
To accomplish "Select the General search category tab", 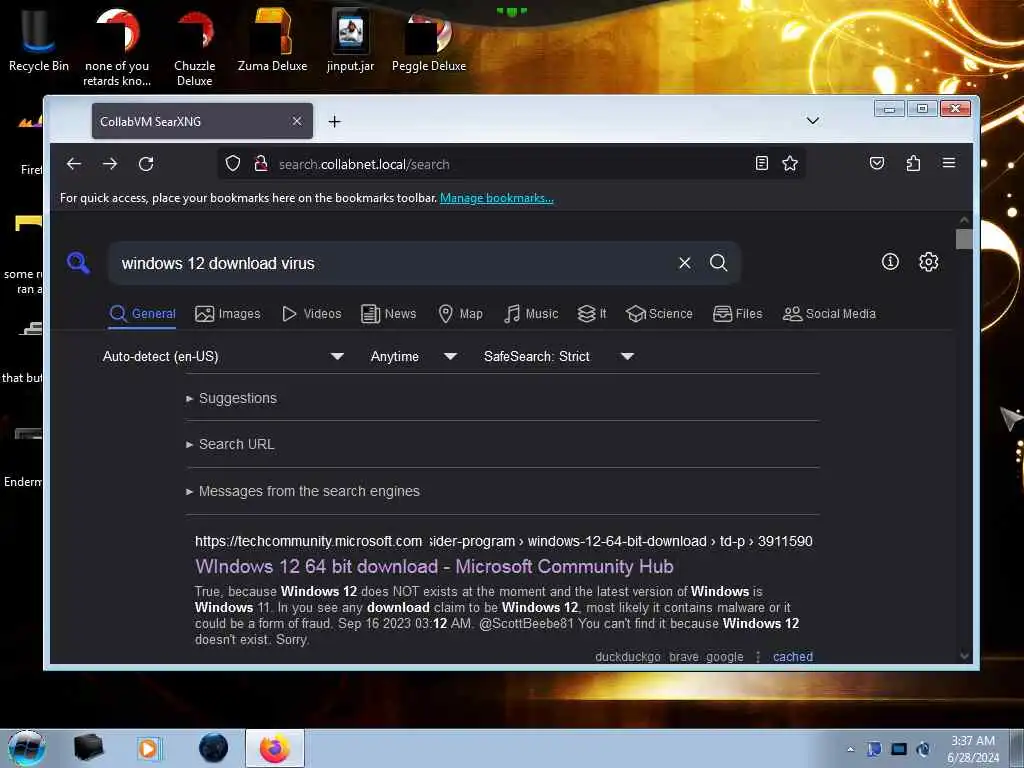I will coord(142,314).
